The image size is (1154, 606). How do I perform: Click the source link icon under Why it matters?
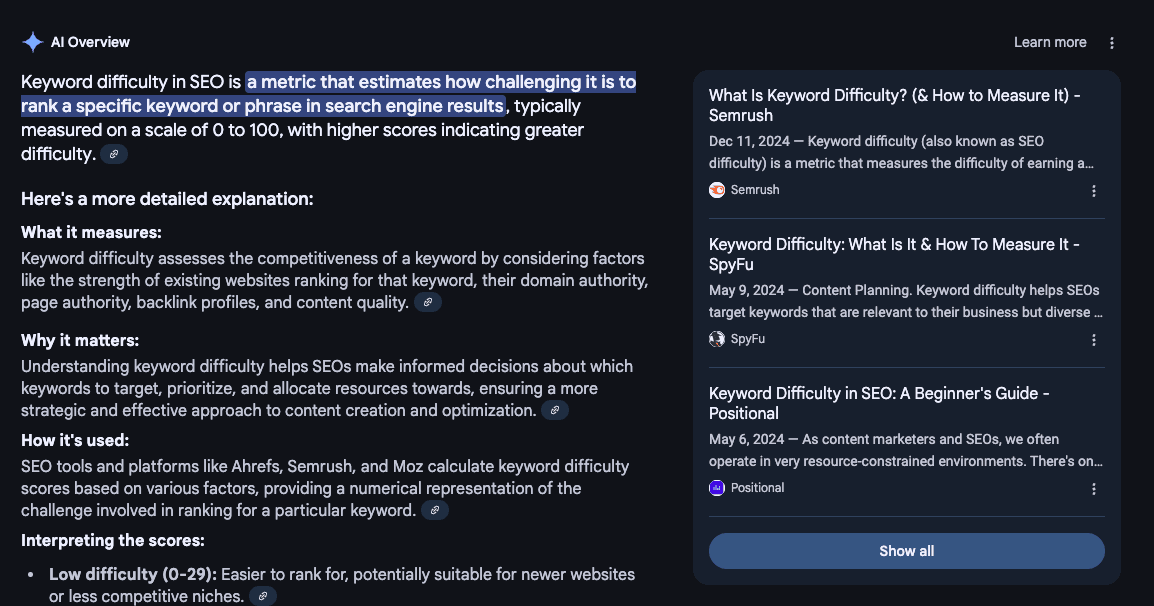click(555, 411)
